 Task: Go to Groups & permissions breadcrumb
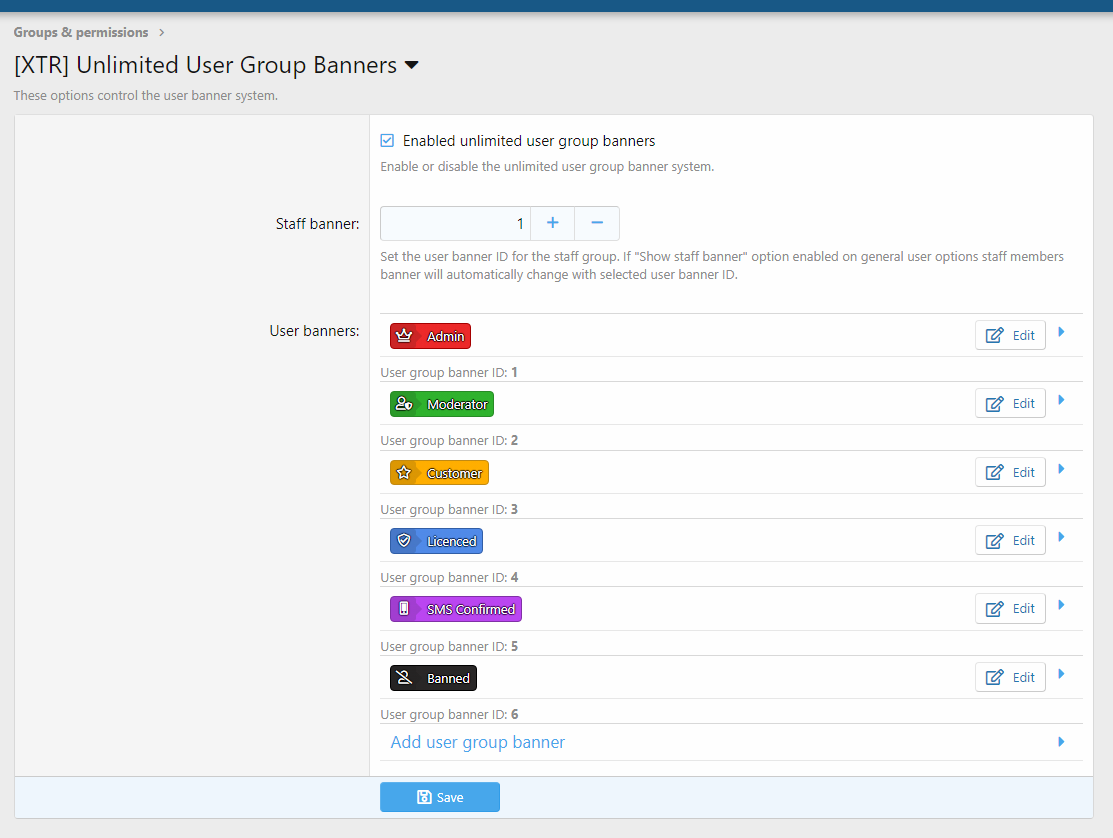point(81,33)
